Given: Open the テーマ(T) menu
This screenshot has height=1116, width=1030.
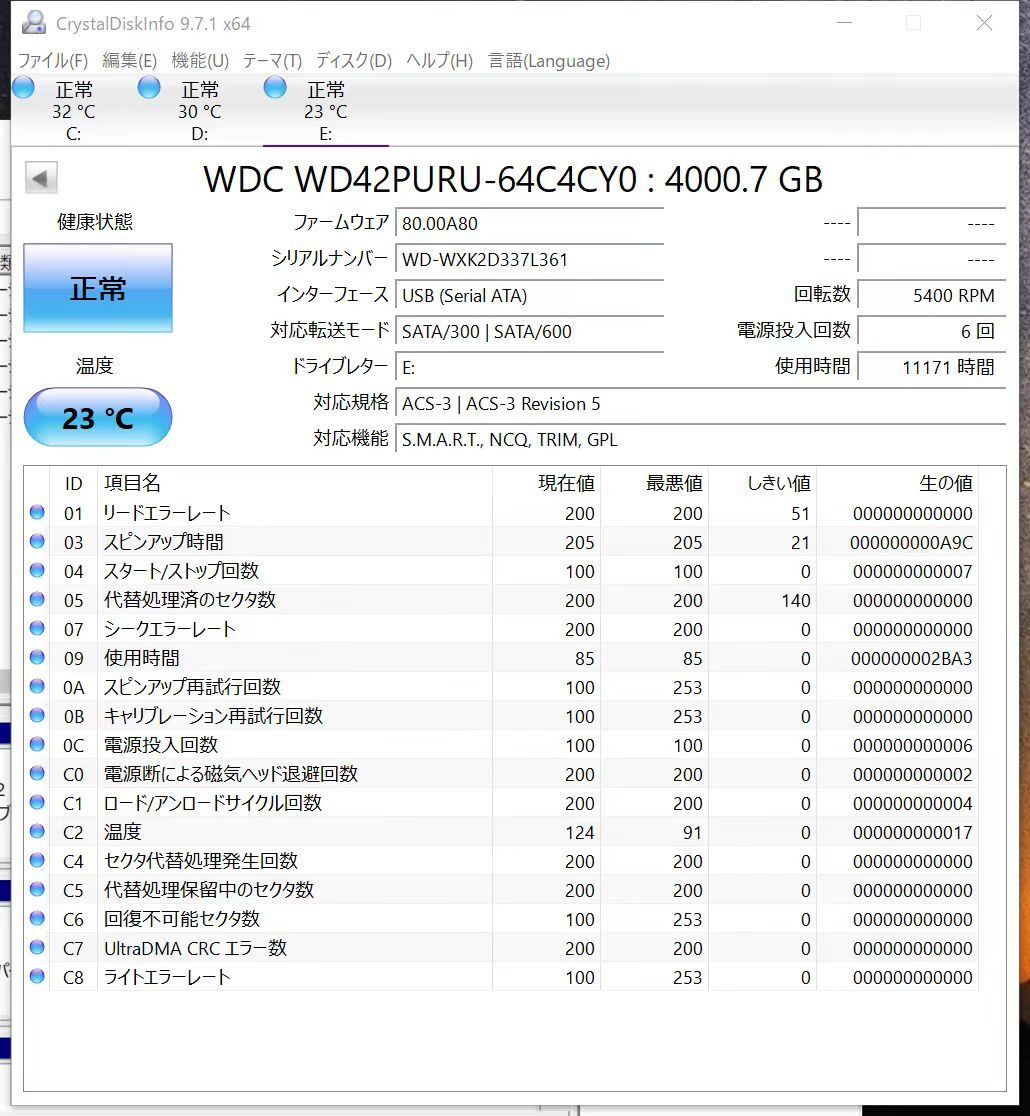Looking at the screenshot, I should (x=272, y=60).
